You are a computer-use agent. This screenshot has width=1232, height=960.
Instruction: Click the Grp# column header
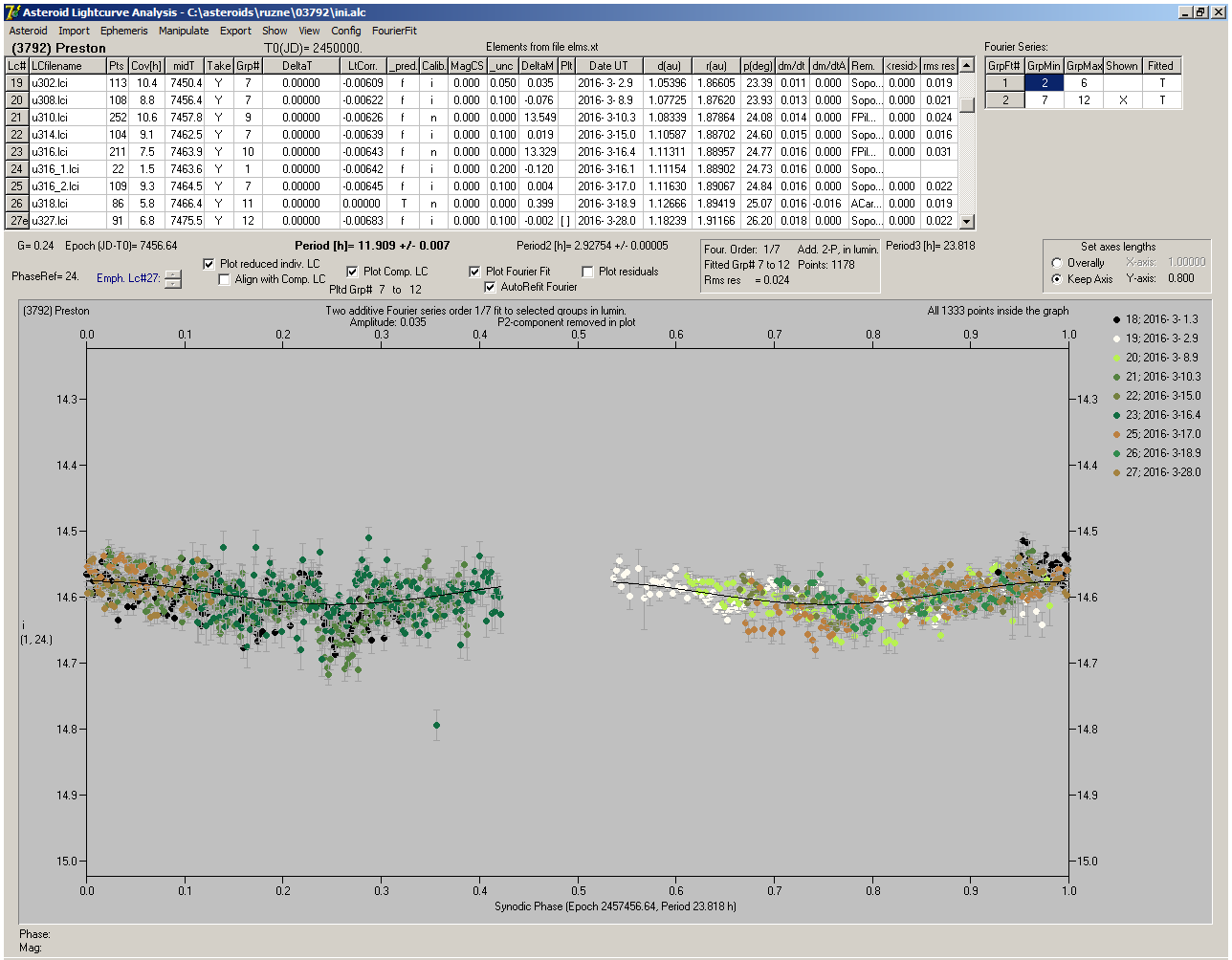(248, 66)
